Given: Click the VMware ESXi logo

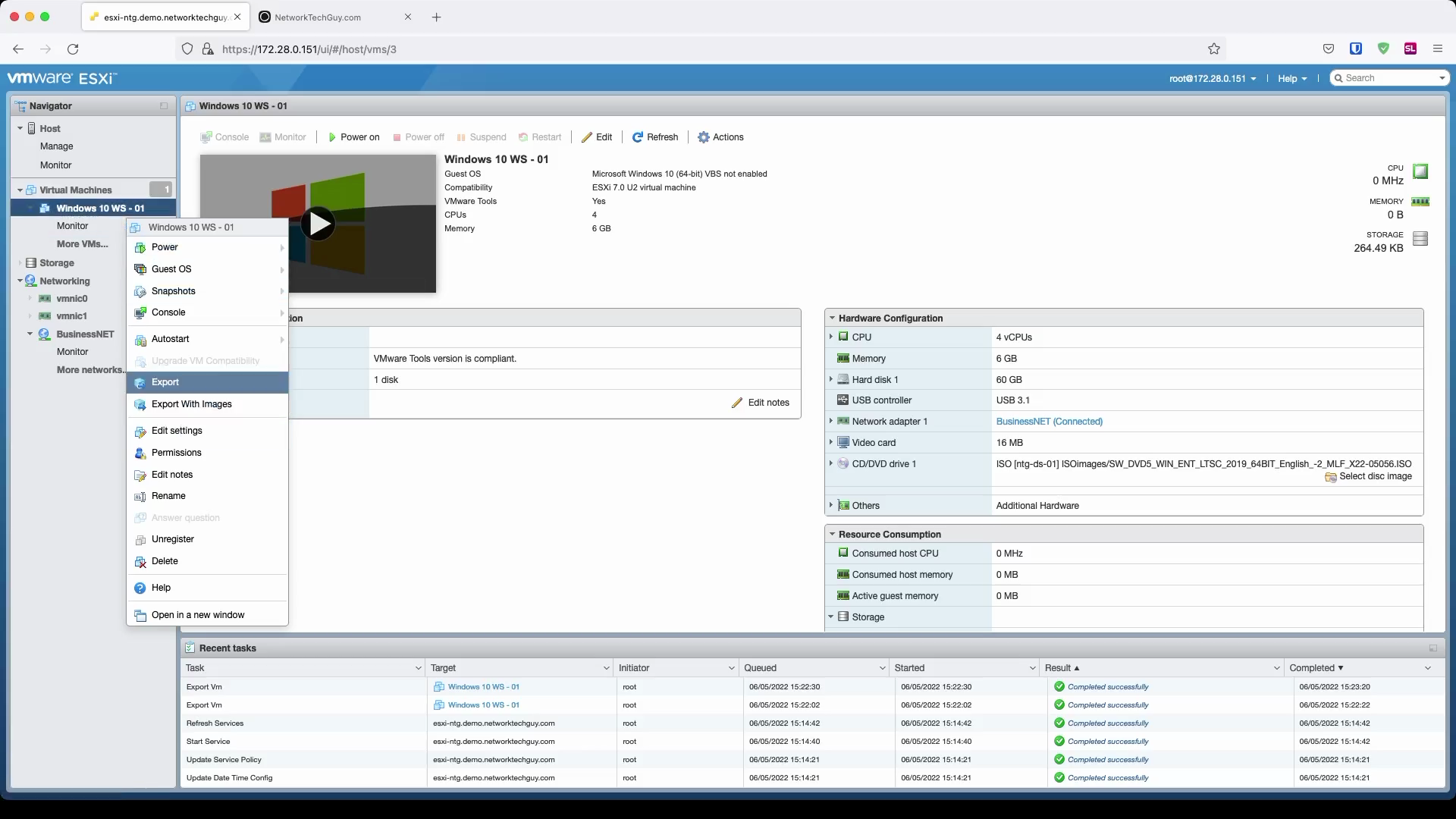Looking at the screenshot, I should [x=61, y=78].
